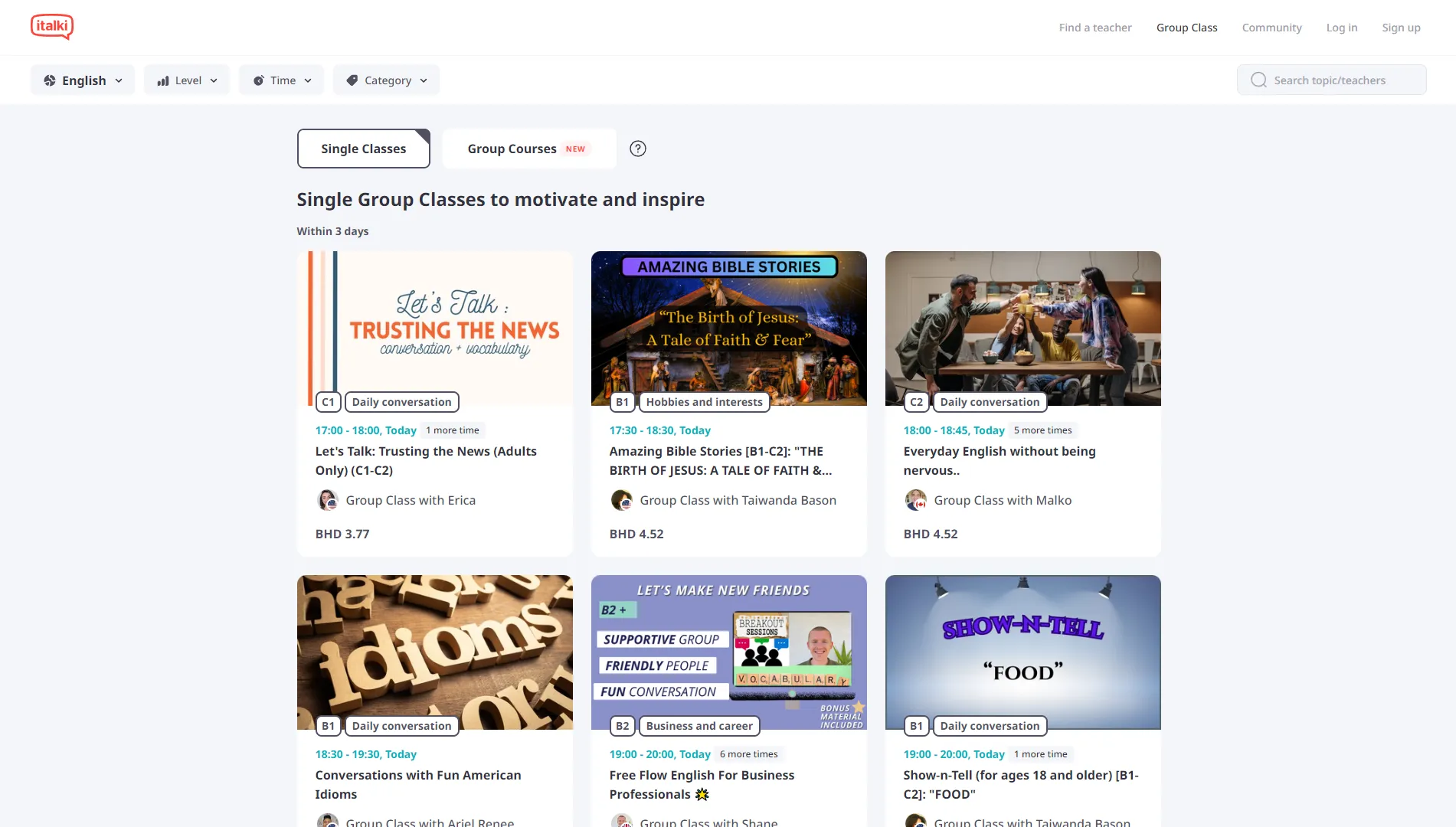Click the clock Time icon
Image resolution: width=1456 pixels, height=827 pixels.
click(x=259, y=80)
